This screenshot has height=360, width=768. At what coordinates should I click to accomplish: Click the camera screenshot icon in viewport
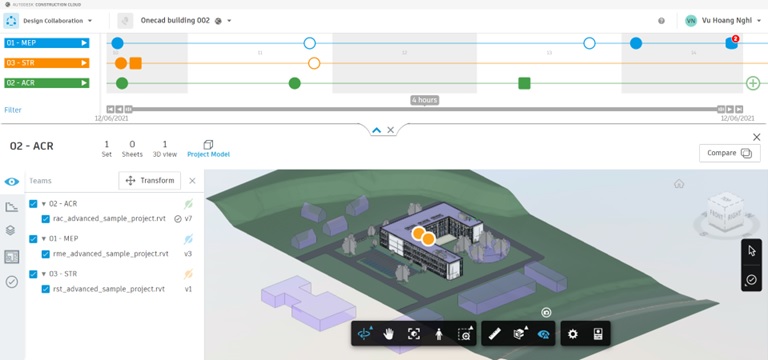546,312
